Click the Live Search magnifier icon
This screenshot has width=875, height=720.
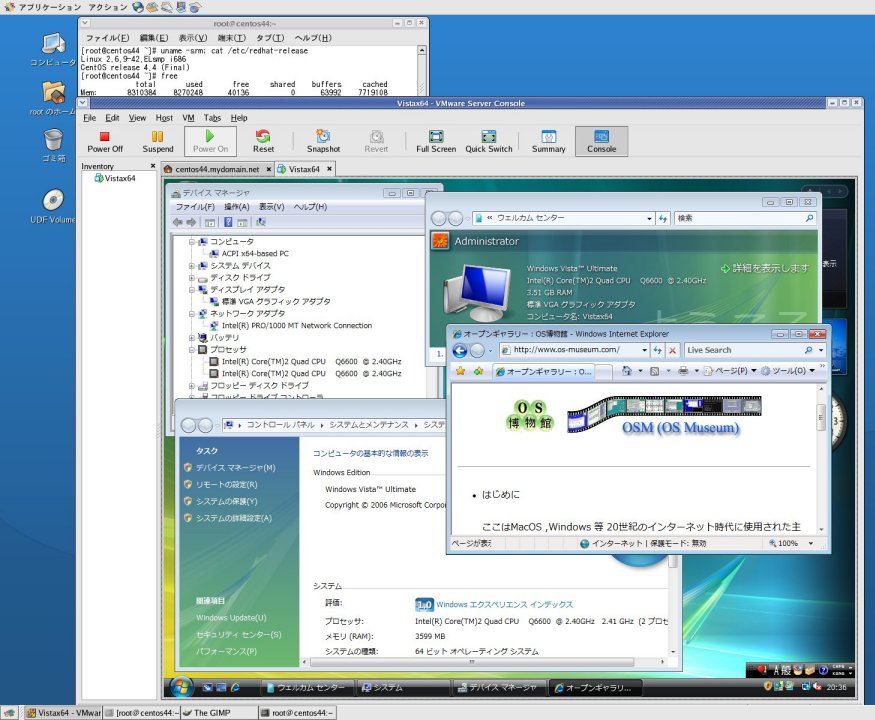coord(808,350)
